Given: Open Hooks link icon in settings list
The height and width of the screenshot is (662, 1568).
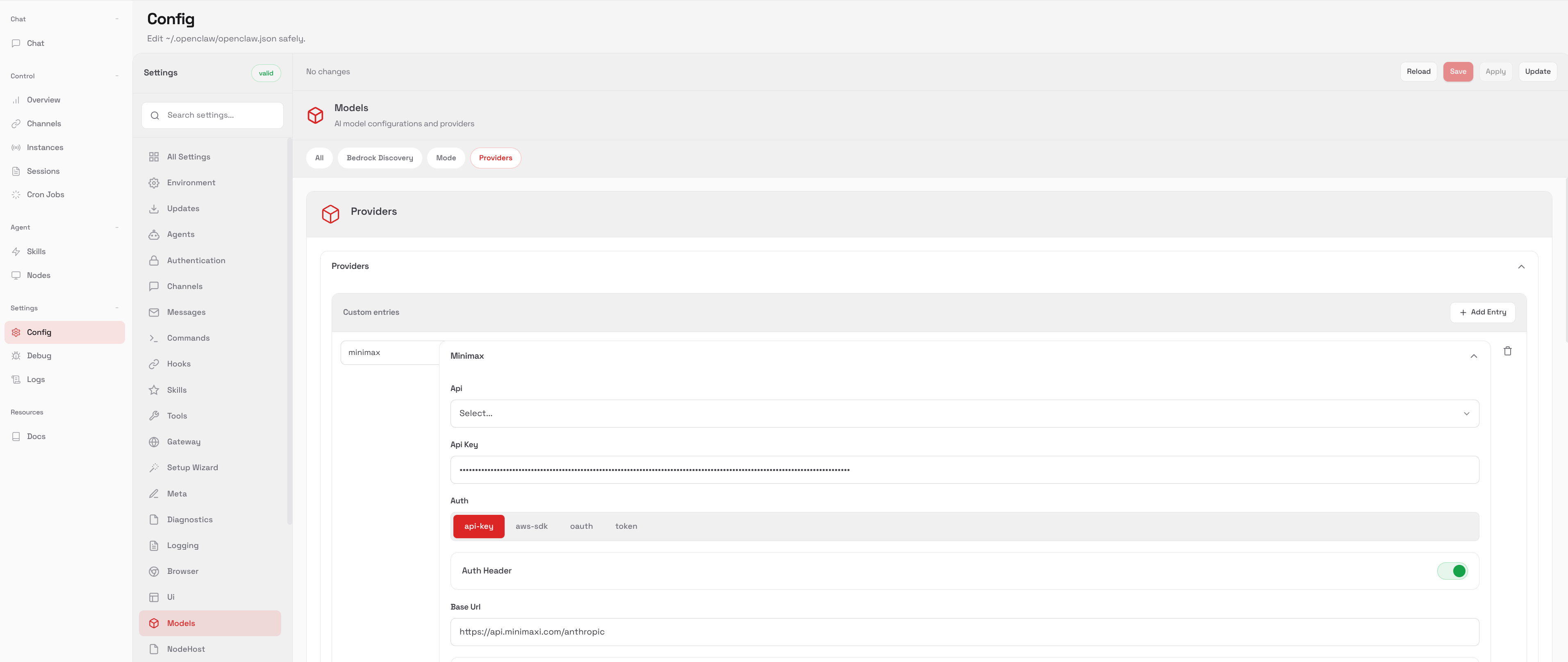Looking at the screenshot, I should [x=154, y=364].
